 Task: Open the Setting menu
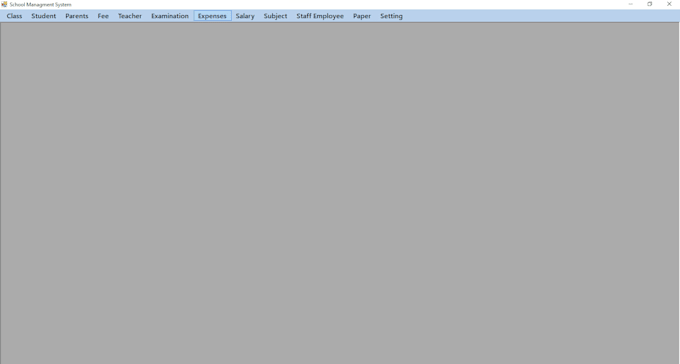[391, 16]
